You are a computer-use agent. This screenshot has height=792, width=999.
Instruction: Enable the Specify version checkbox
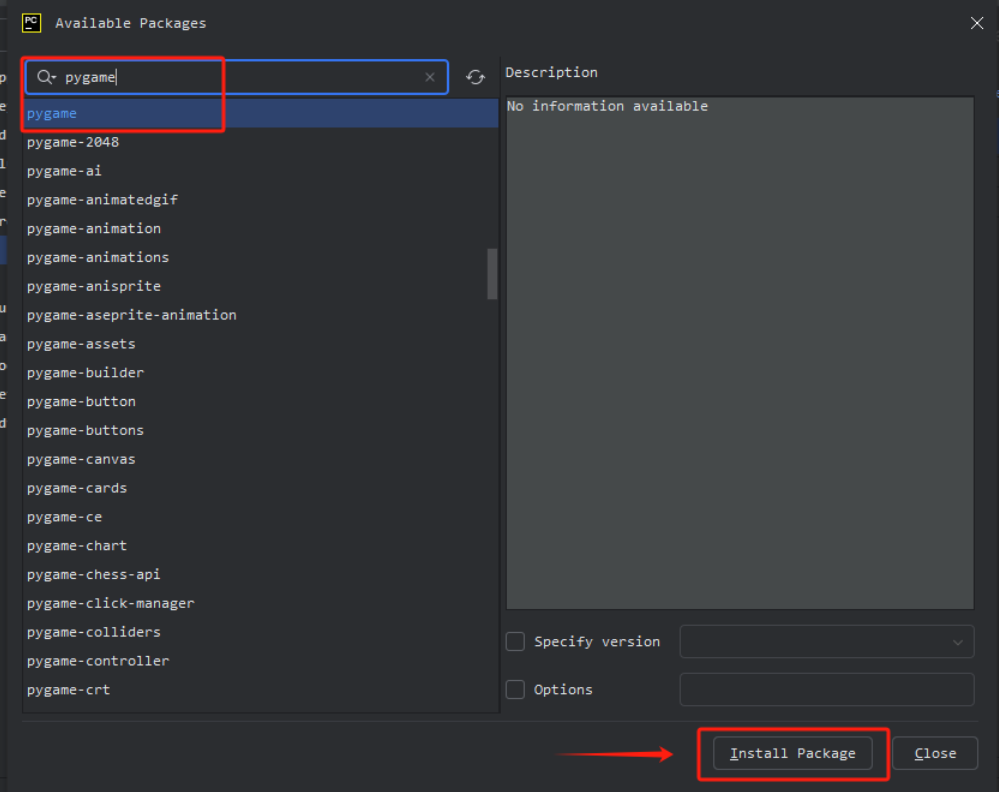(x=515, y=641)
